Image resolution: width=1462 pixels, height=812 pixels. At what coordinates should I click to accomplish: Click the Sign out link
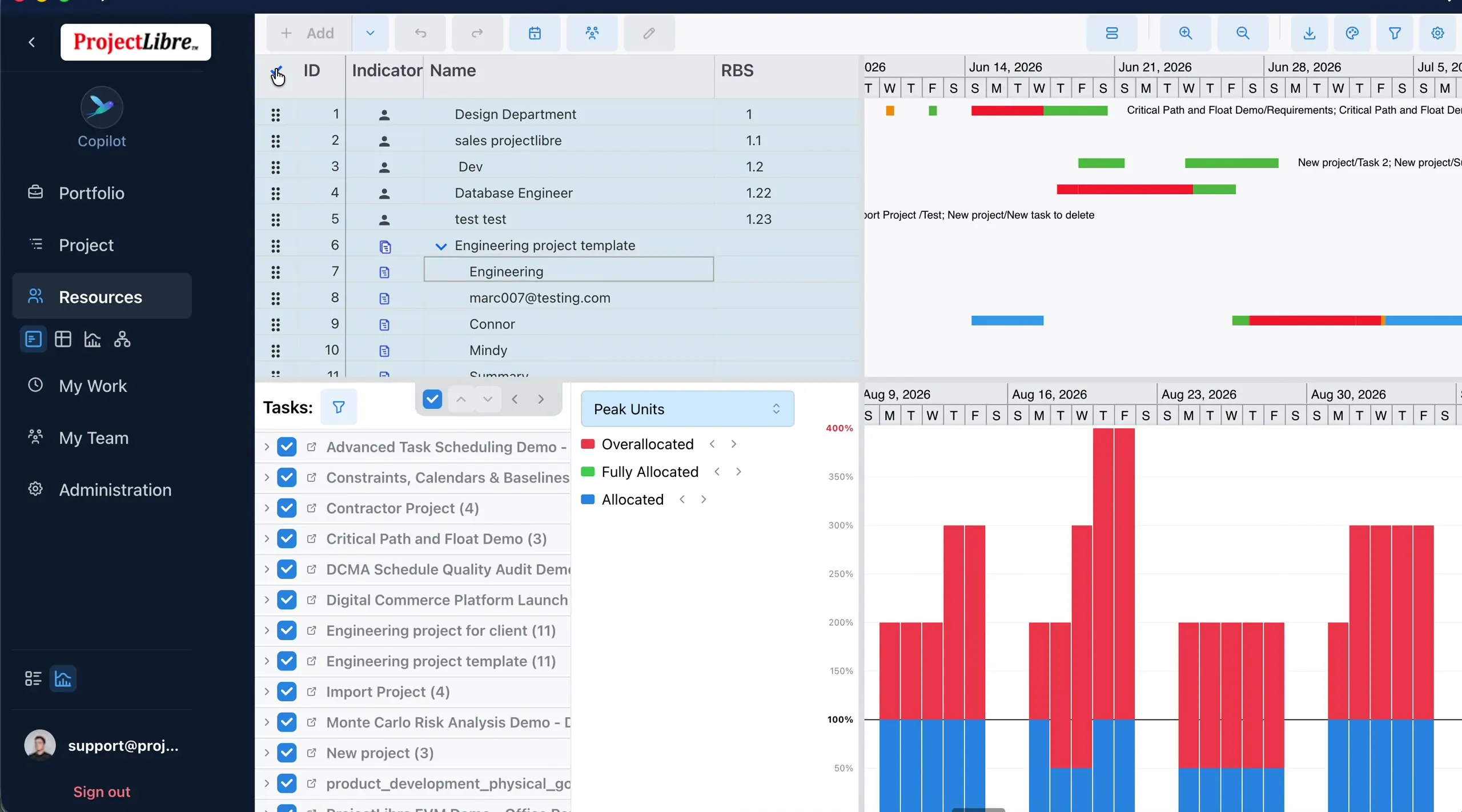click(102, 792)
